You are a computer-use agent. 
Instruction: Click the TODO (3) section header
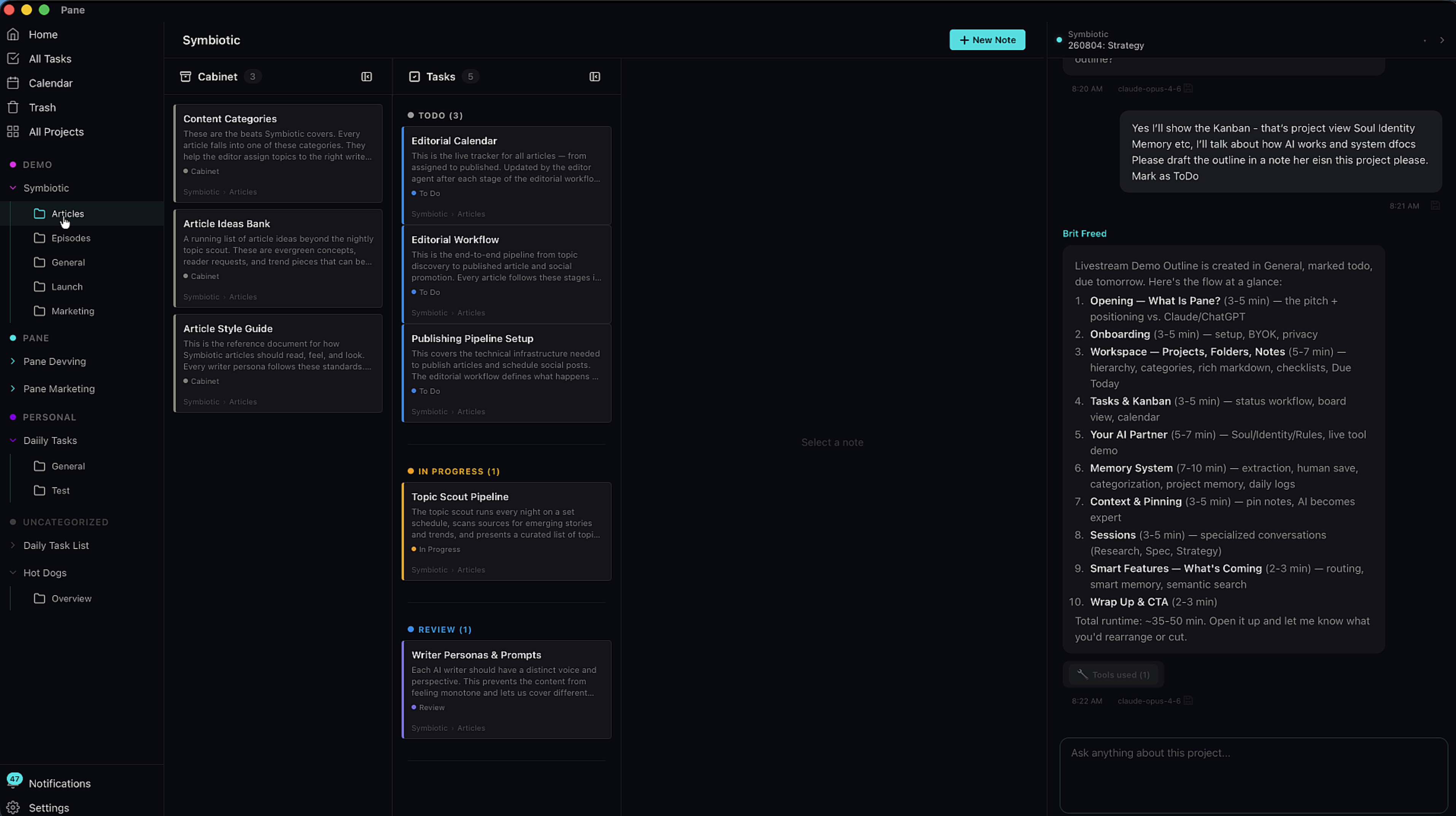(x=435, y=115)
